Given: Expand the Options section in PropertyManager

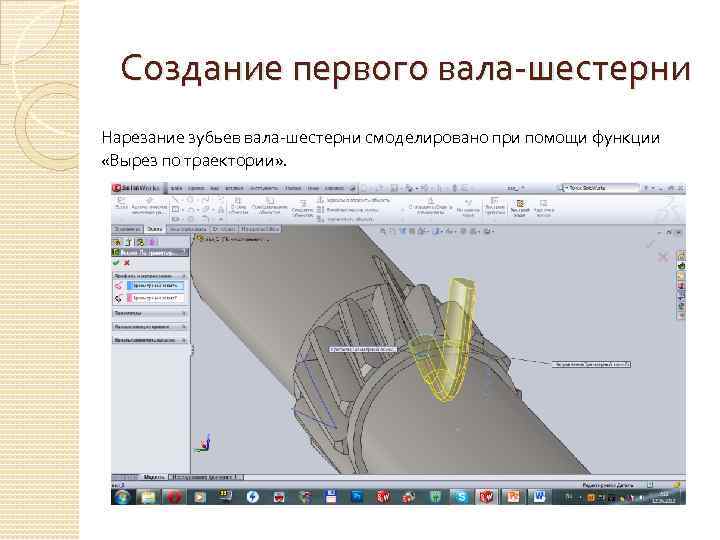Looking at the screenshot, I should [150, 313].
